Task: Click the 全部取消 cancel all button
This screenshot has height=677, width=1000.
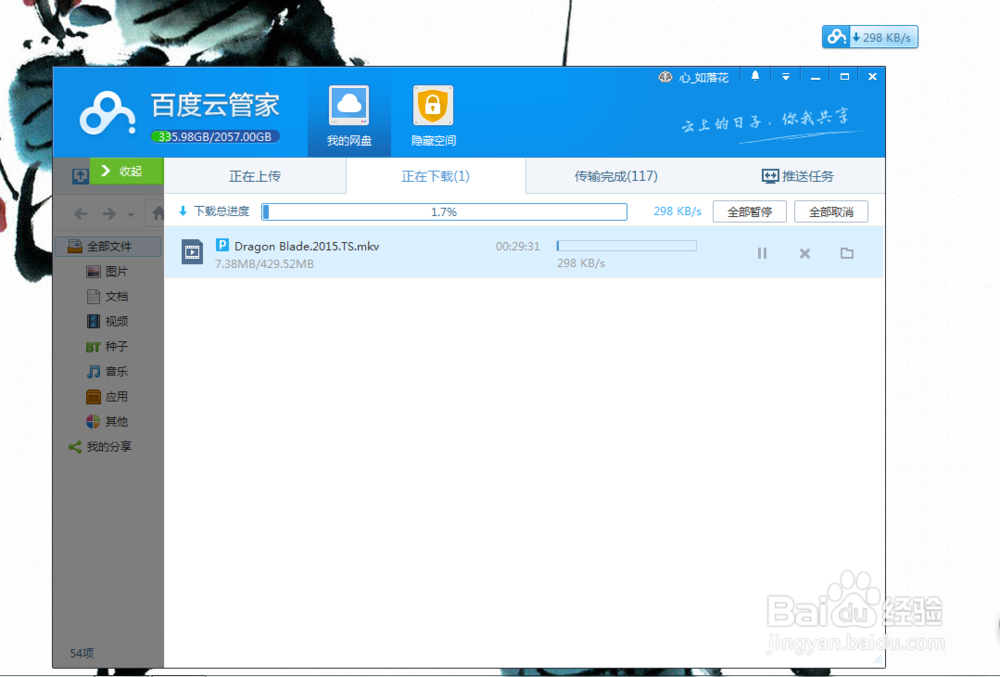Action: (831, 211)
